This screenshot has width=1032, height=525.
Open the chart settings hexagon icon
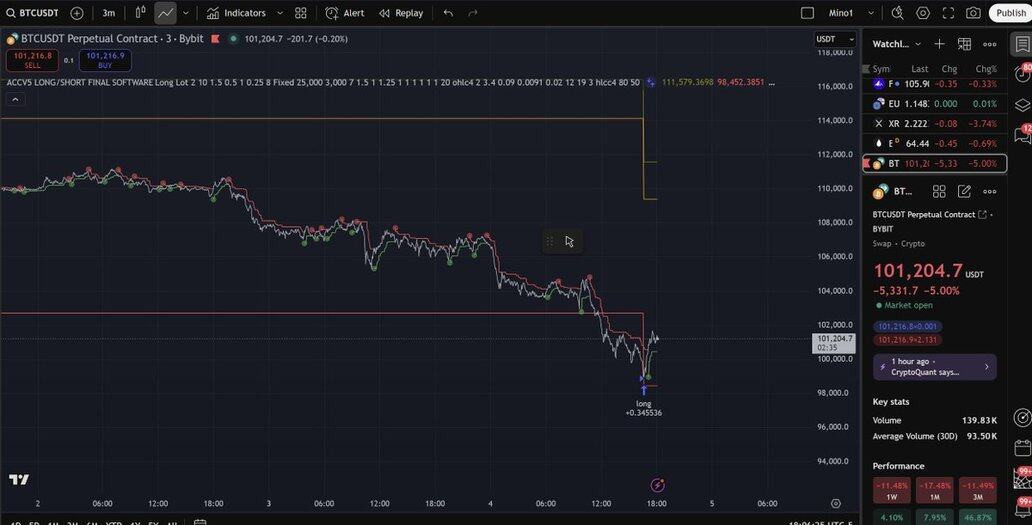(923, 13)
